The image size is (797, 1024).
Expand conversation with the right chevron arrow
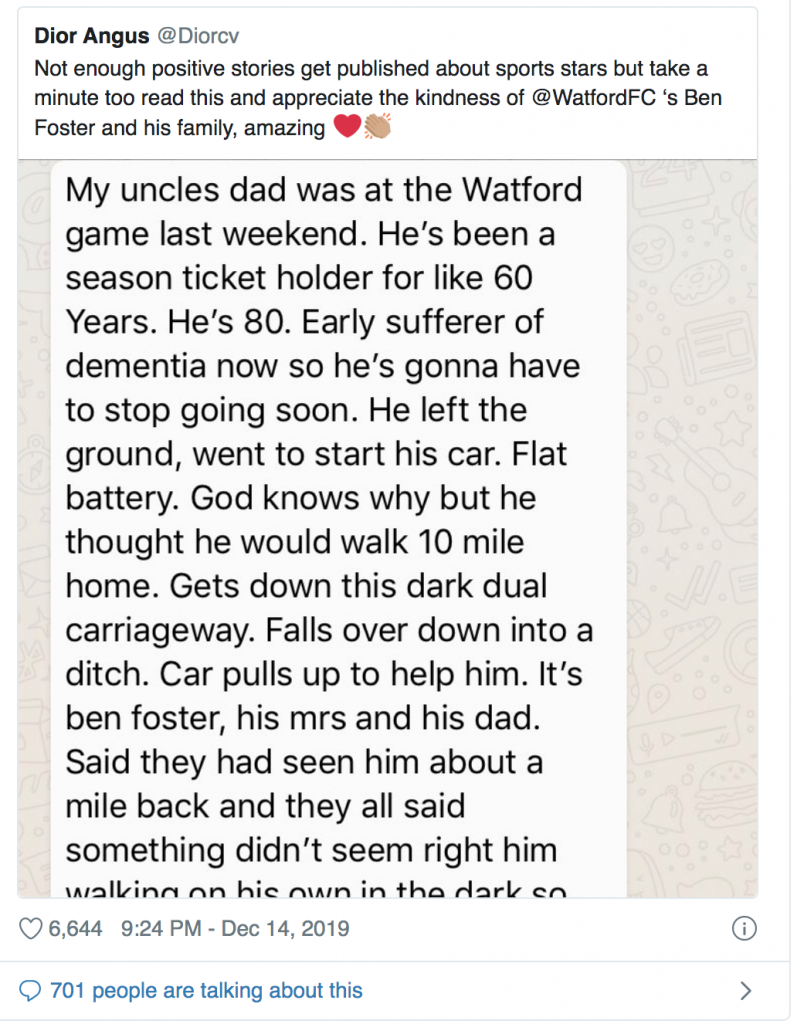[x=745, y=991]
